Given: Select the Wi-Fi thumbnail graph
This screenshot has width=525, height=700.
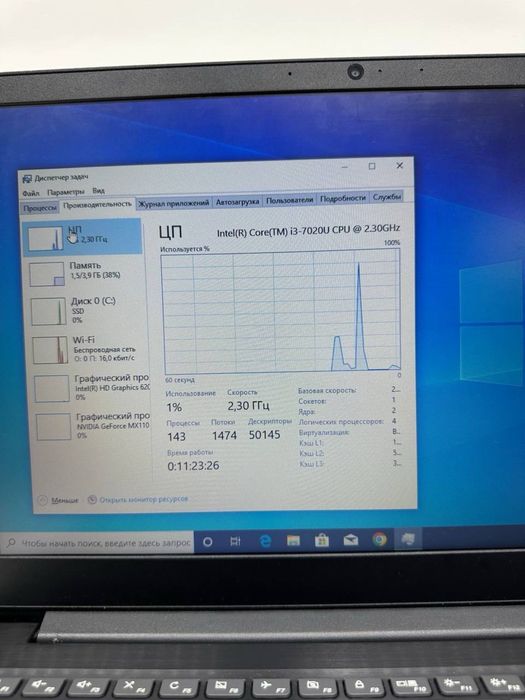Looking at the screenshot, I should 50,350.
